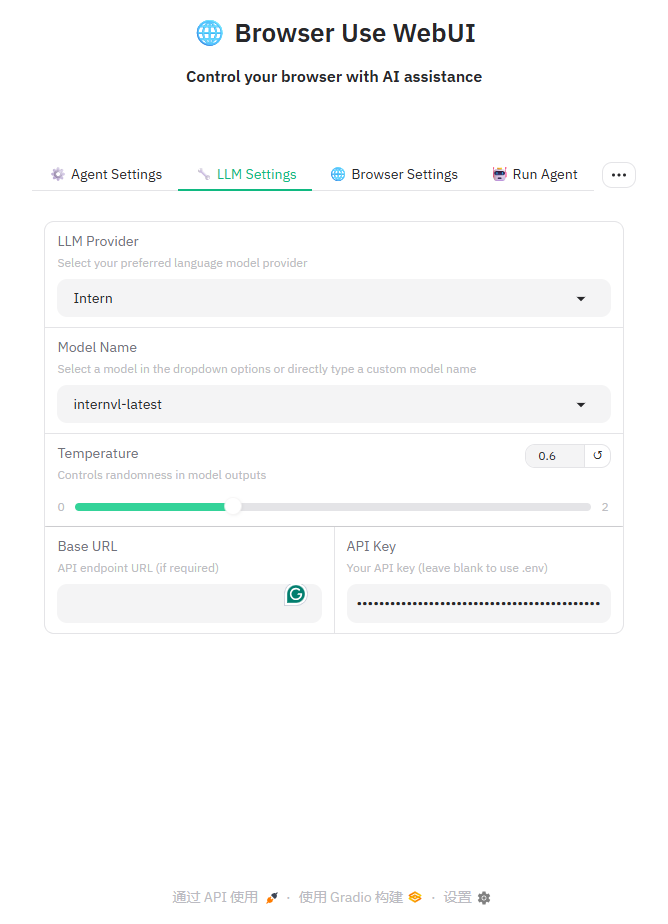Click the robot icon on Run Agent tab
This screenshot has height=924, width=668.
[500, 174]
